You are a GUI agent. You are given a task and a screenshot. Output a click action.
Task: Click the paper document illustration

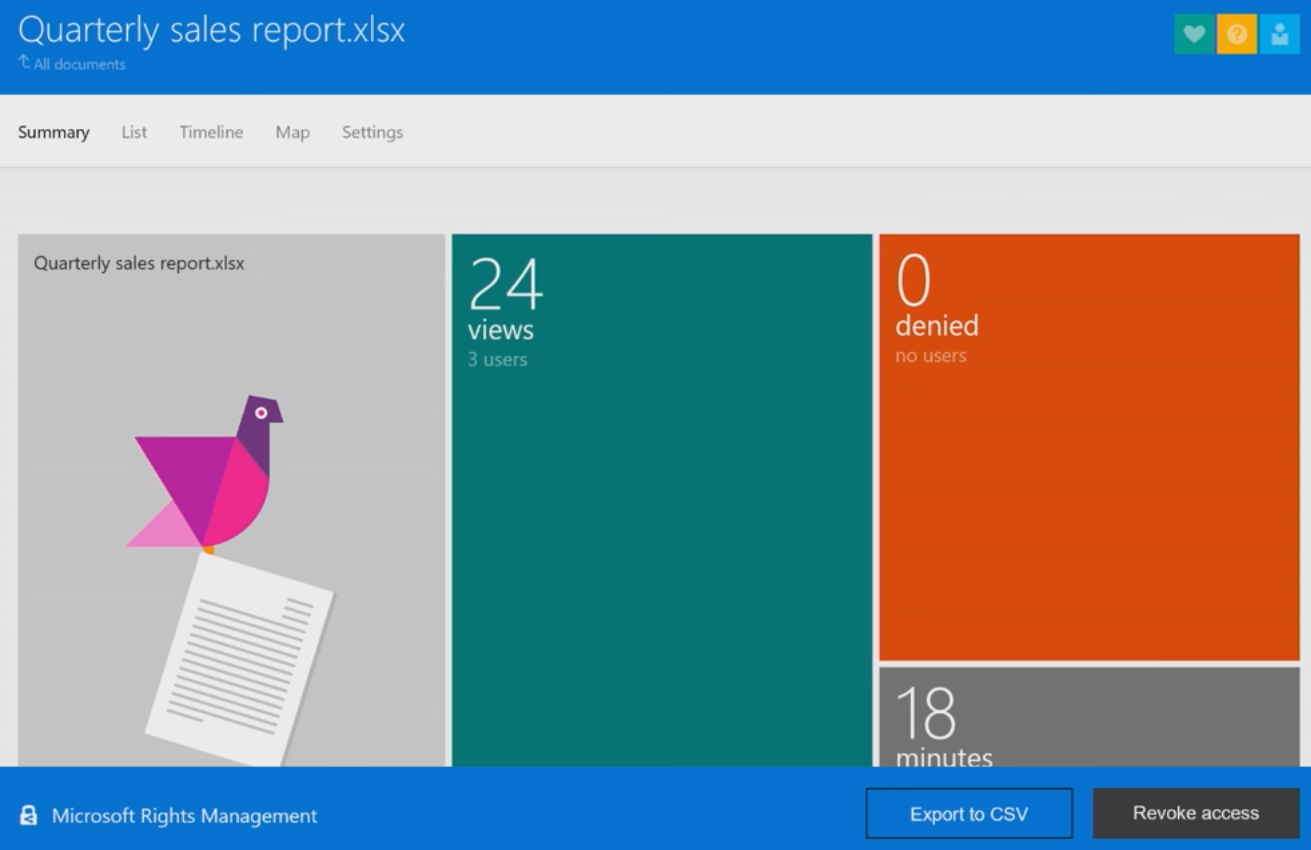(240, 659)
